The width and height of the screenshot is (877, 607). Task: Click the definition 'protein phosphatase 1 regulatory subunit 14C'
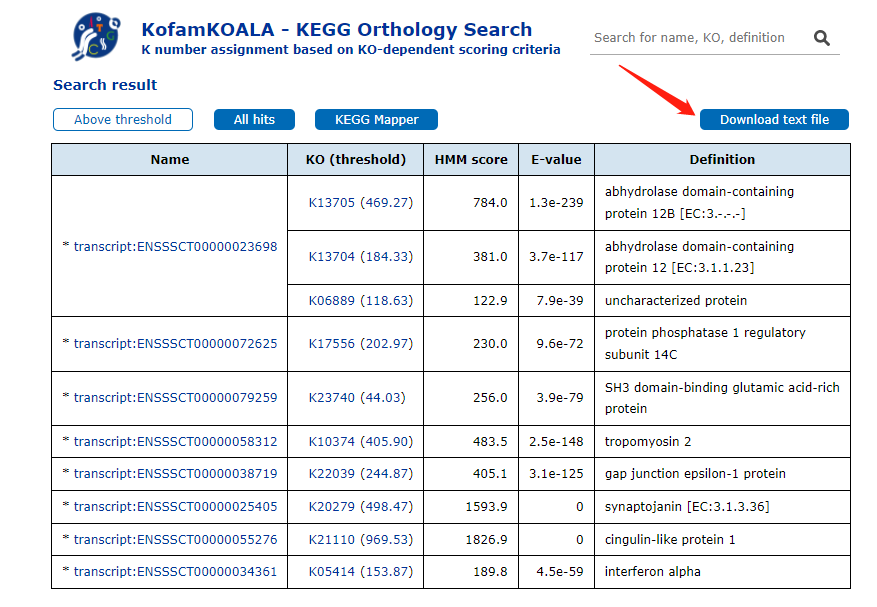[705, 344]
